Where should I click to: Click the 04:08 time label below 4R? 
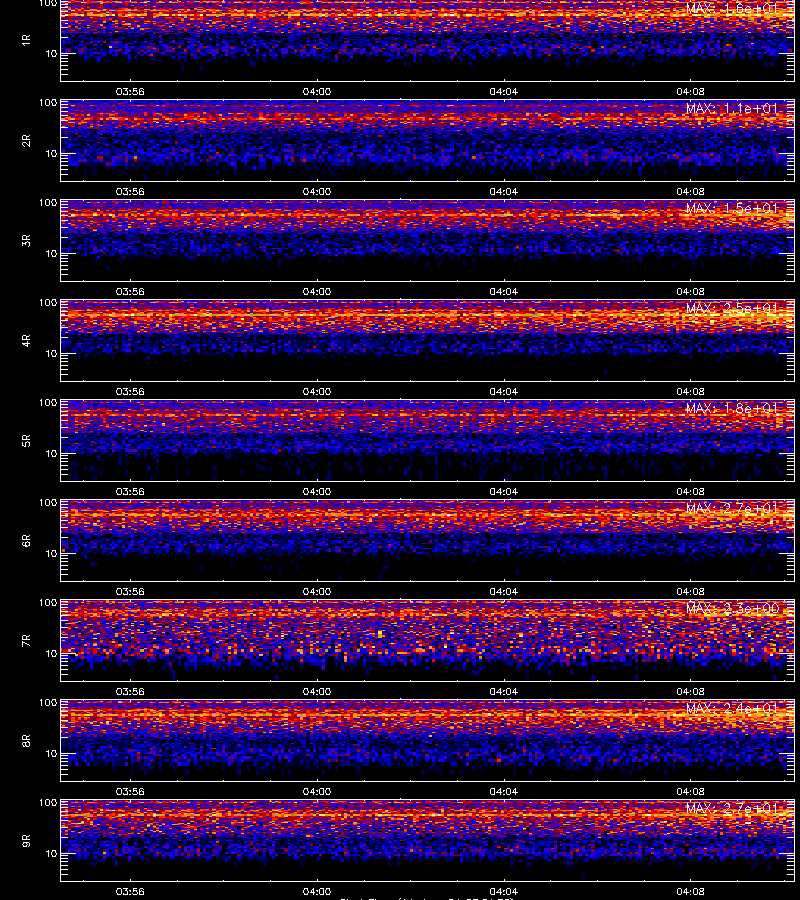coord(690,391)
